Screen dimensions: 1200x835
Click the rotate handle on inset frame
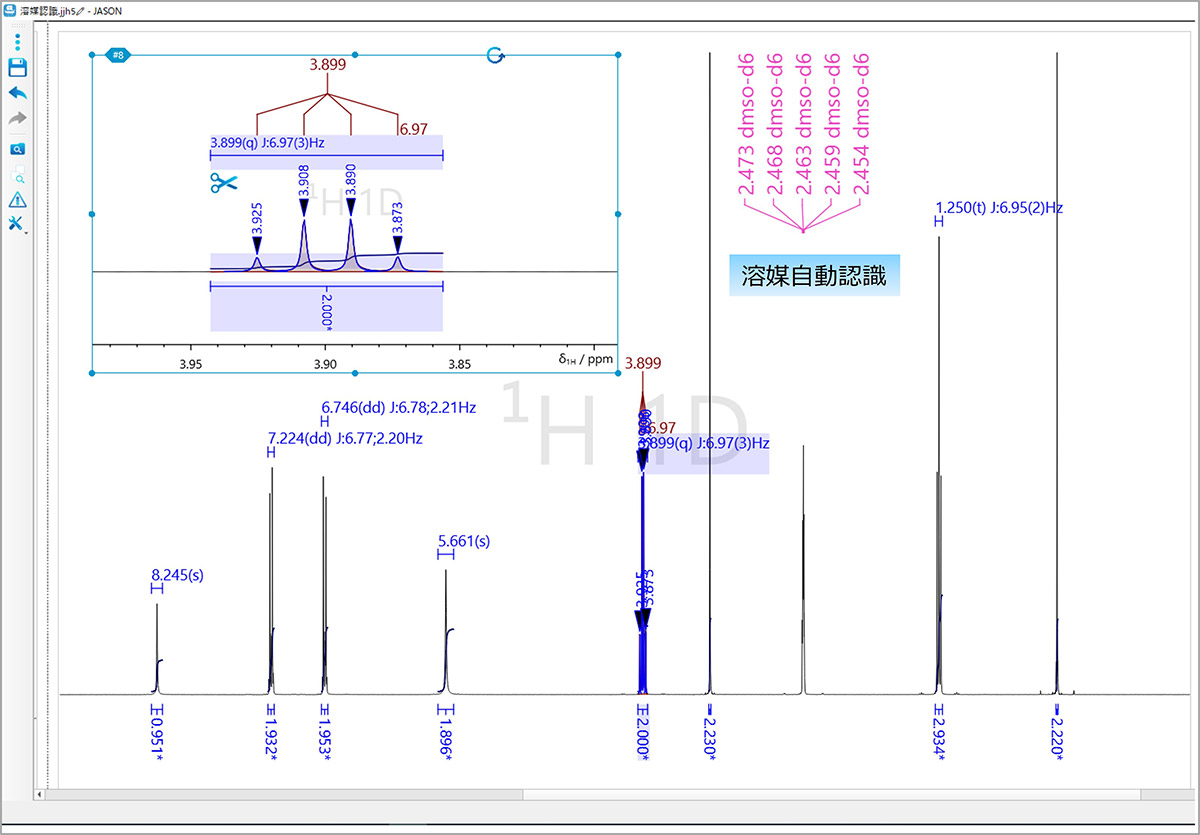495,55
